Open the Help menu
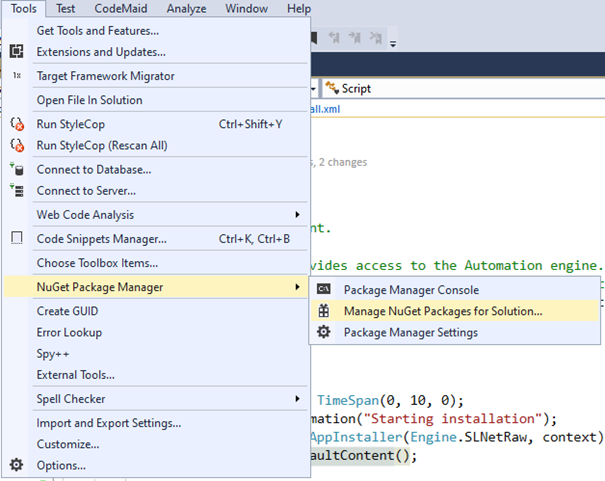This screenshot has height=481, width=605. pos(299,8)
